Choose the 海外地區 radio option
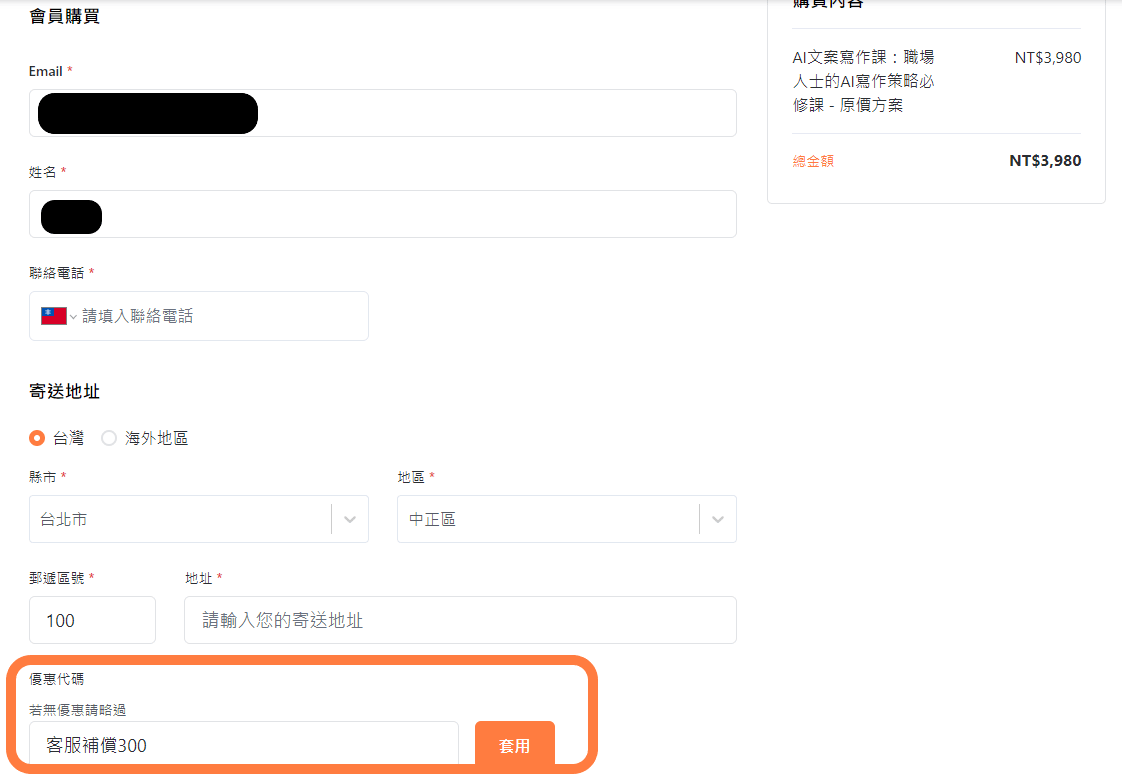The image size is (1122, 784). 109,438
